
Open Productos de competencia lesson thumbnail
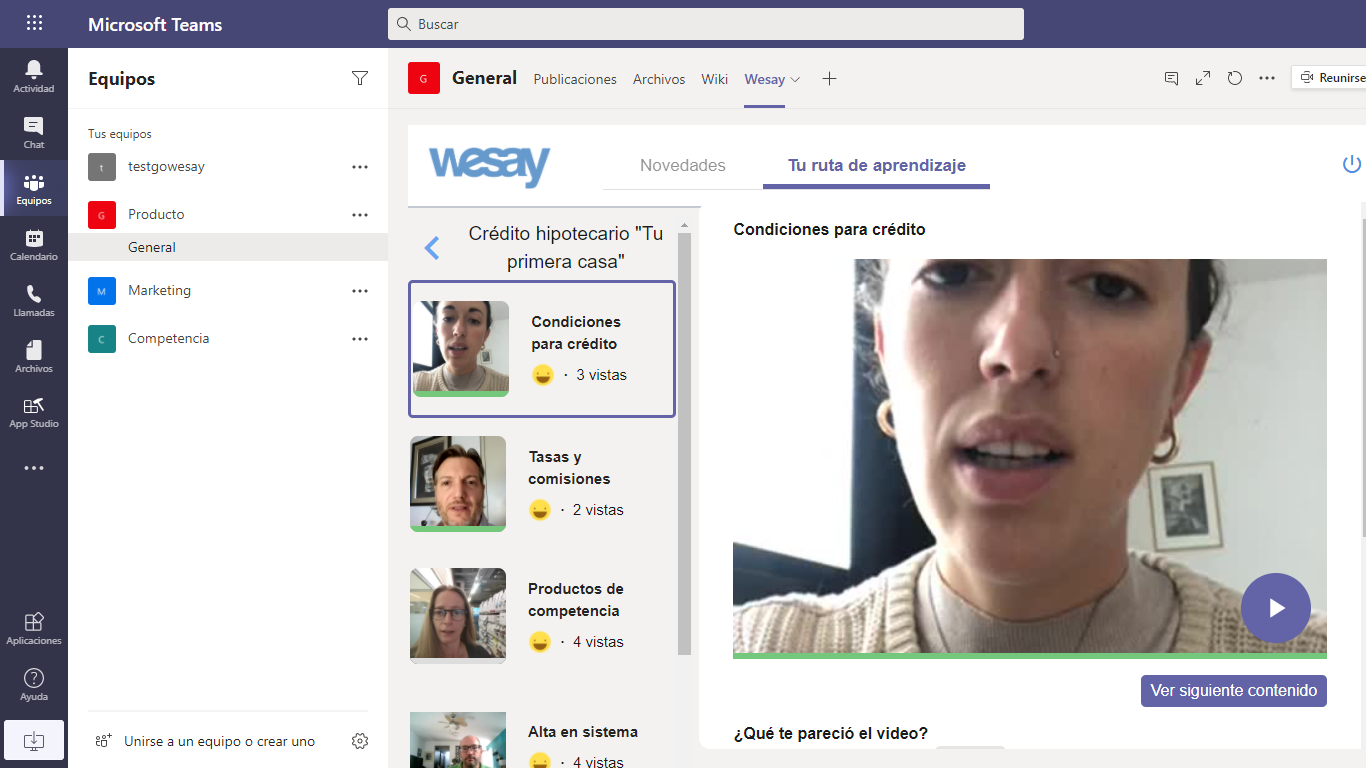pyautogui.click(x=458, y=616)
